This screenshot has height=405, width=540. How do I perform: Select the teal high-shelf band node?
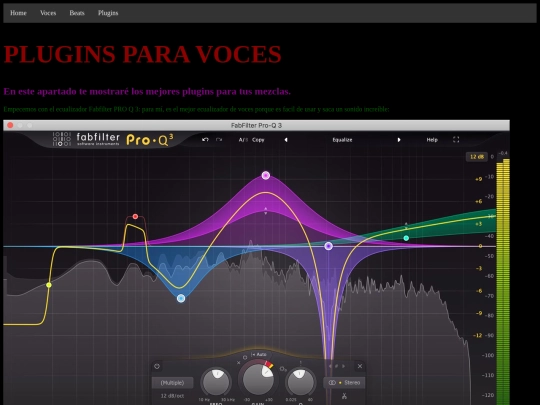406,238
